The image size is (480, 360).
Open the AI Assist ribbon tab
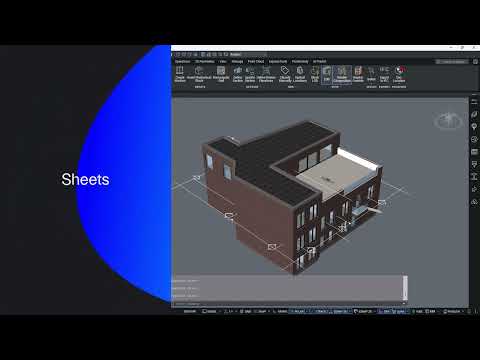point(319,61)
